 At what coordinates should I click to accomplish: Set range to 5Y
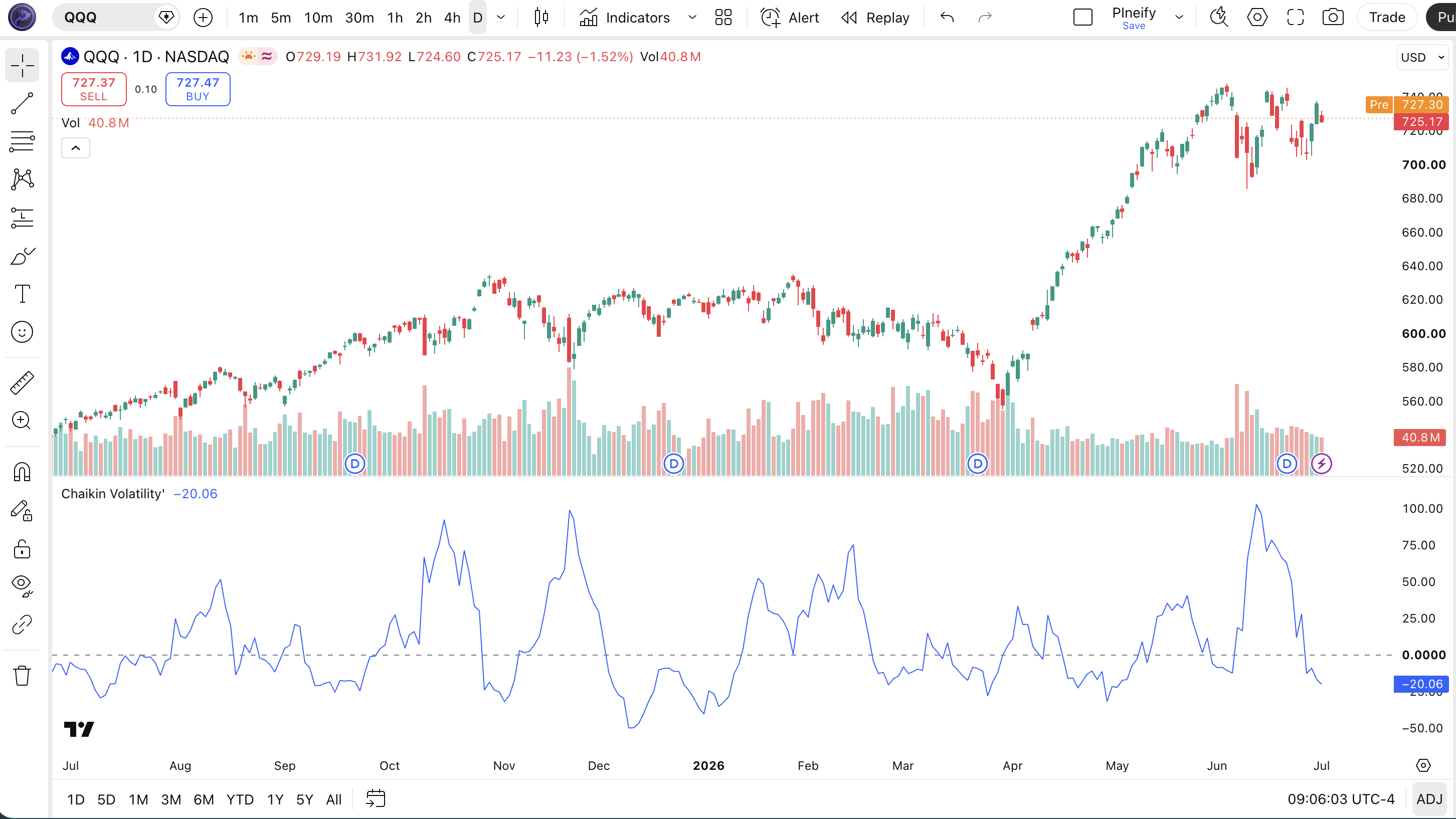[305, 799]
